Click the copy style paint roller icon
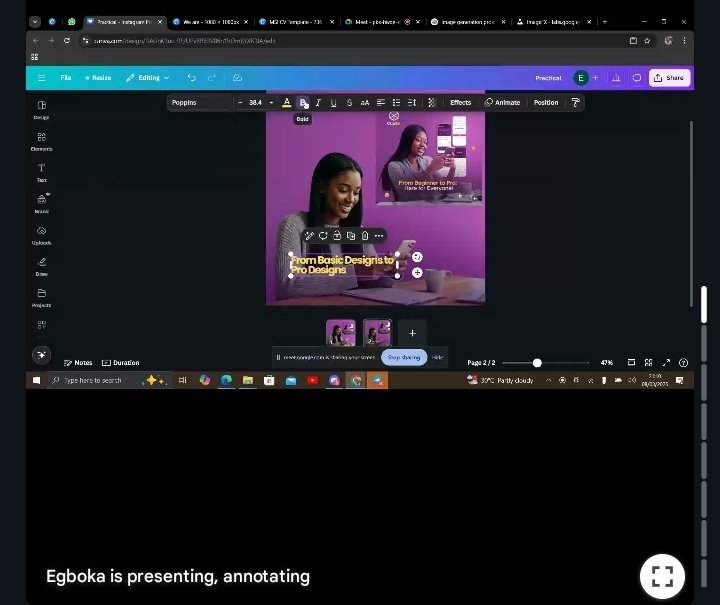Viewport: 720px width, 605px height. coord(575,102)
